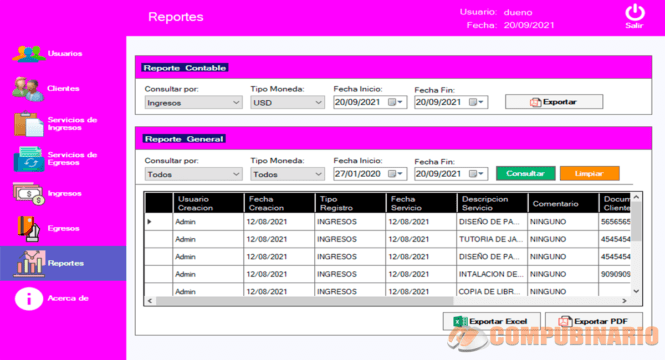Viewport: 665px width, 360px height.
Task: Click the Reporte Contable section title
Action: (185, 68)
